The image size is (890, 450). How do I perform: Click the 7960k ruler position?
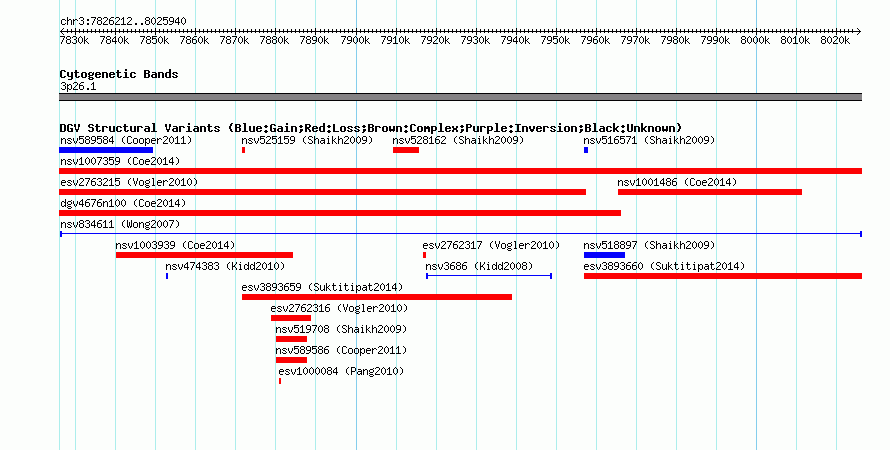[x=595, y=40]
